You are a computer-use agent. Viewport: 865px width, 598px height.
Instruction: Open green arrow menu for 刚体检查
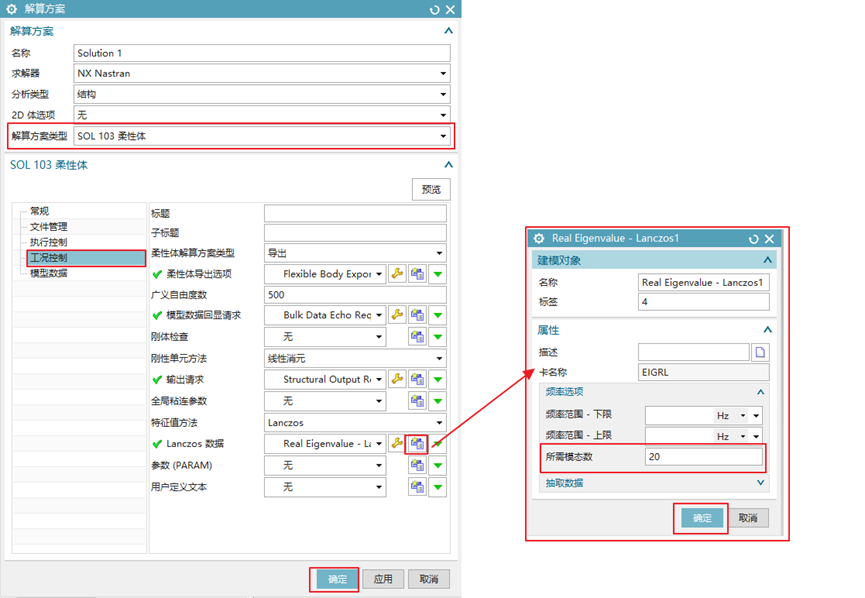point(437,337)
